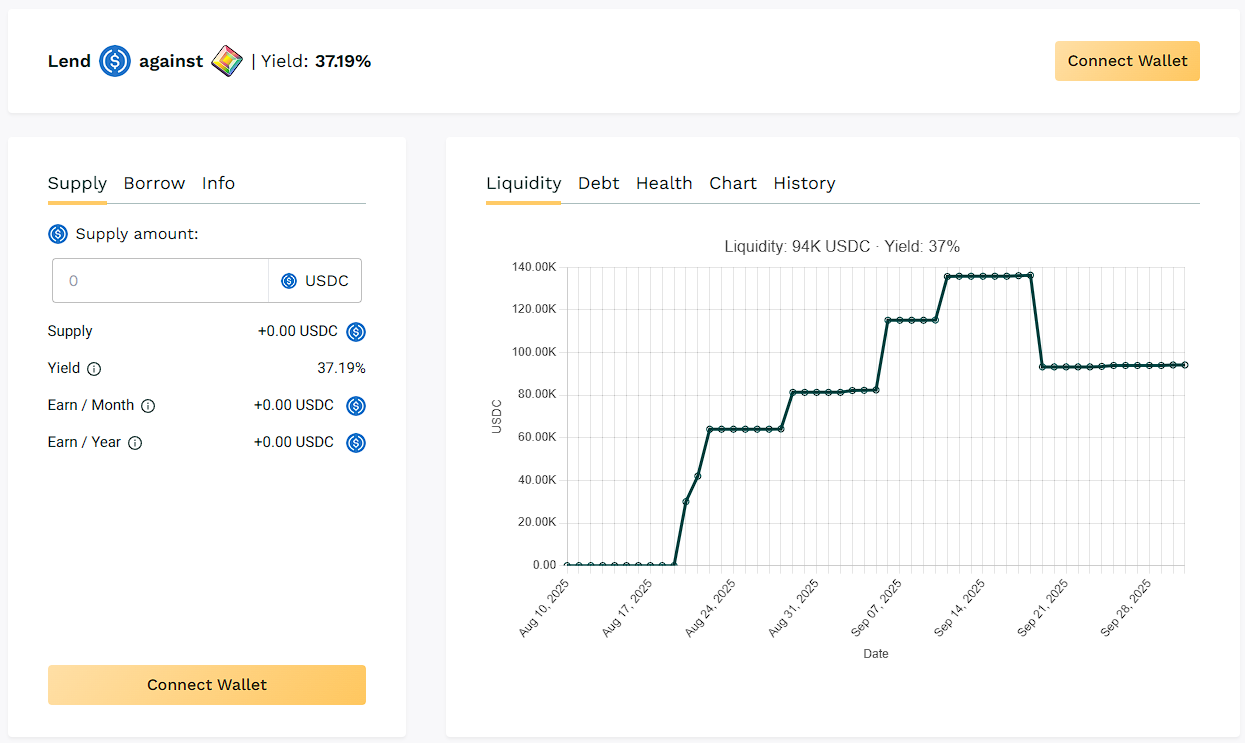Switch to the Borrow tab

pos(154,183)
